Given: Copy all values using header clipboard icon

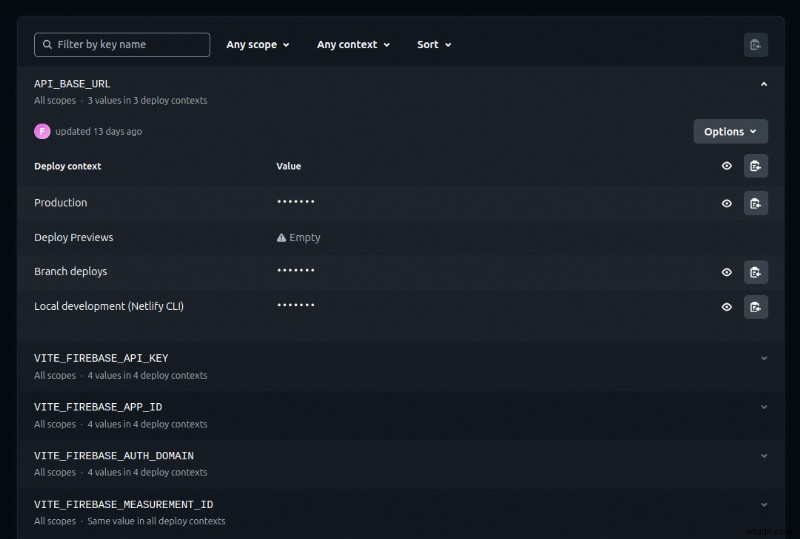Looking at the screenshot, I should 756,166.
